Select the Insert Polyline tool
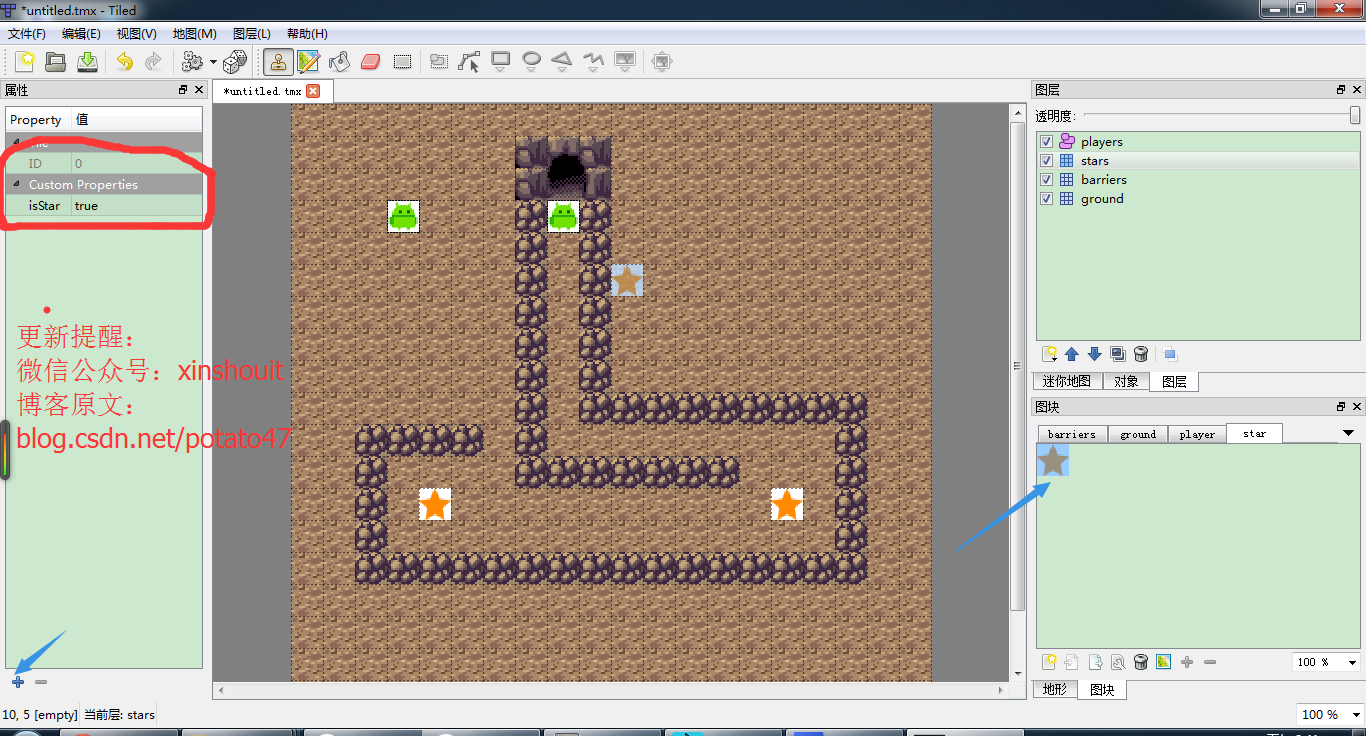This screenshot has height=736, width=1366. (593, 62)
